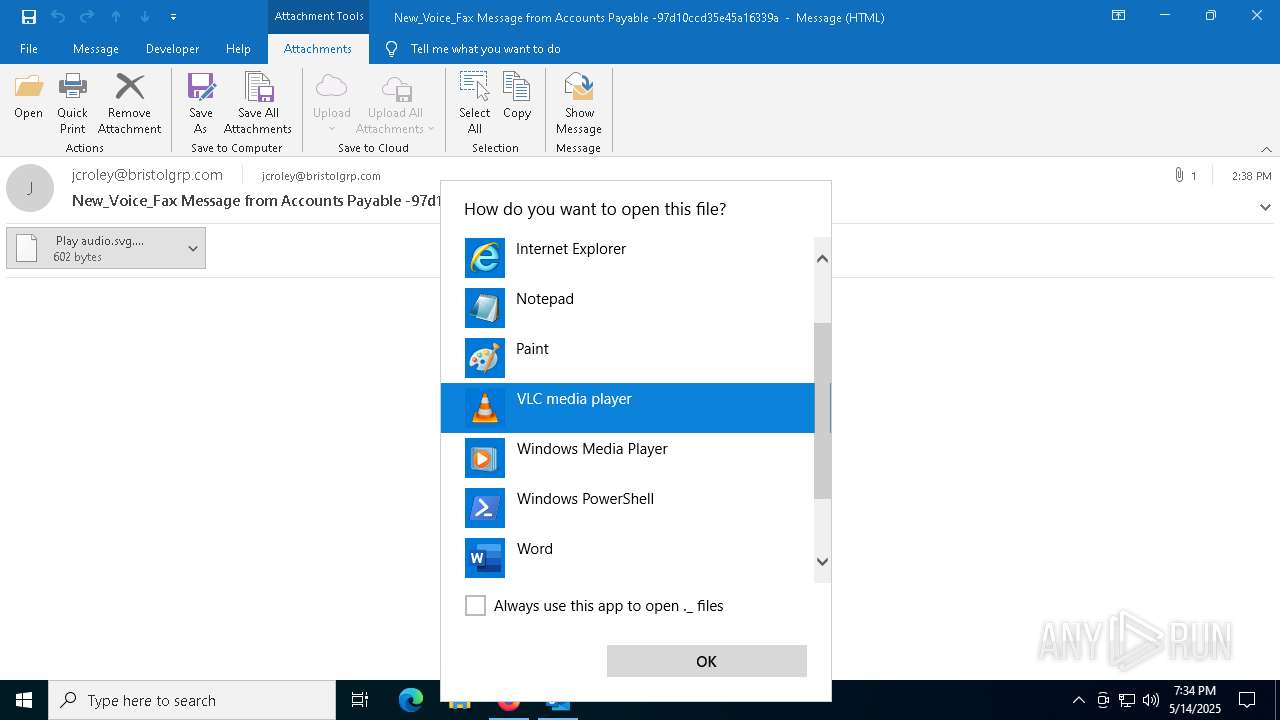Screen dimensions: 1280x720
Task: Click the Task View taskbar icon
Action: (x=360, y=700)
